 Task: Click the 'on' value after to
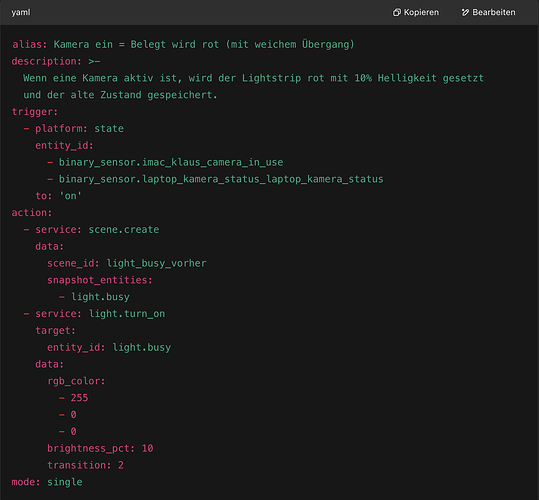70,196
